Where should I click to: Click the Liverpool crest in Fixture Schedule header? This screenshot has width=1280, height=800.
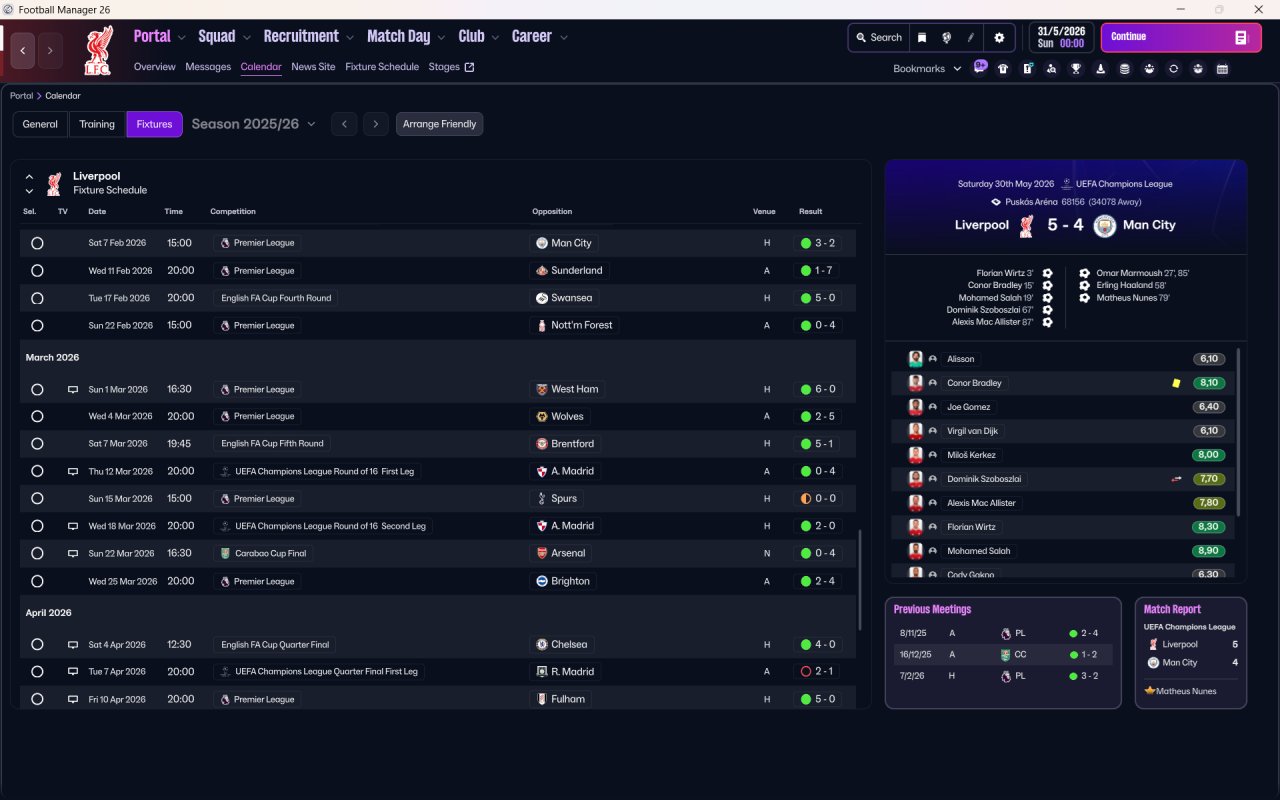coord(54,183)
